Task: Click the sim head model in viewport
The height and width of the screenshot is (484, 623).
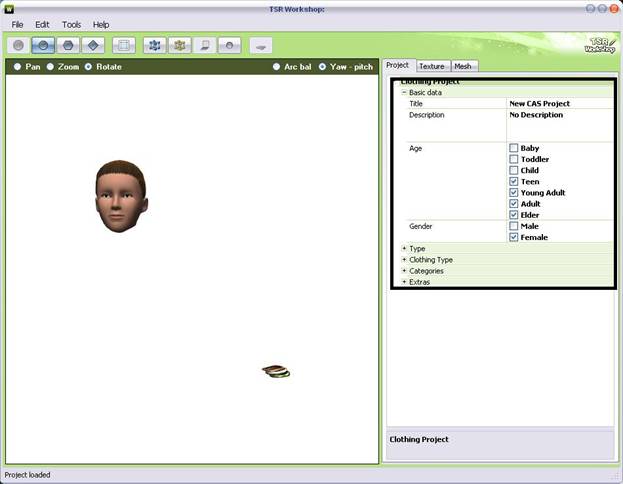Action: [121, 197]
